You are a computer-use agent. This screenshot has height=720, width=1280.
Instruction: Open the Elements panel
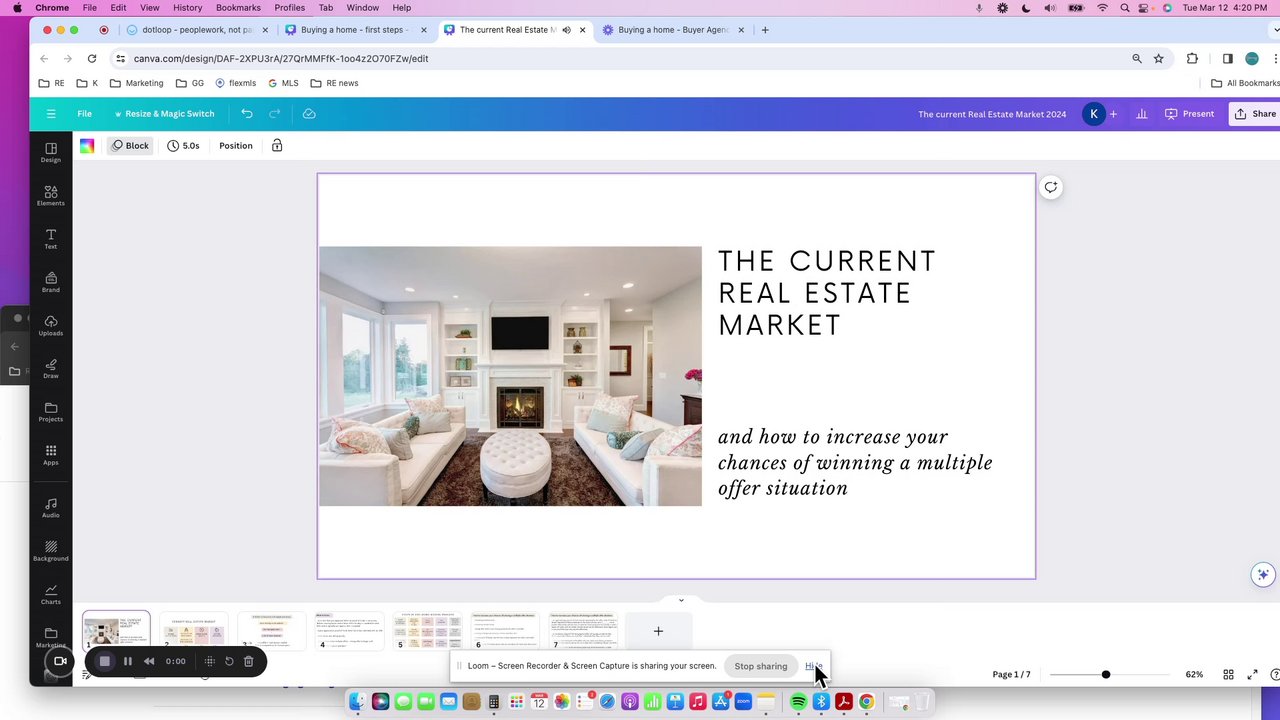(50, 195)
